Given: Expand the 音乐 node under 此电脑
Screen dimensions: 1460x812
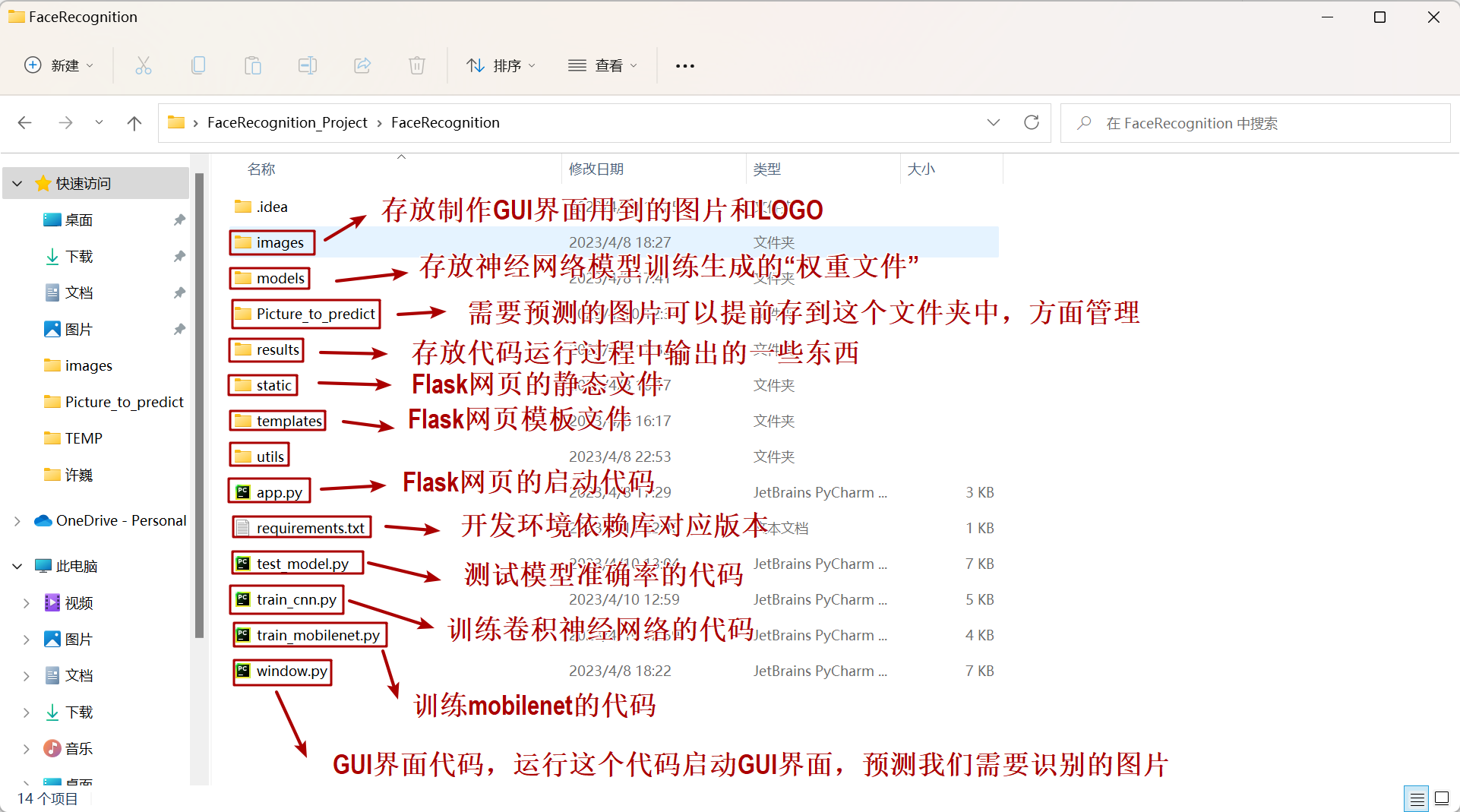Looking at the screenshot, I should click(27, 748).
